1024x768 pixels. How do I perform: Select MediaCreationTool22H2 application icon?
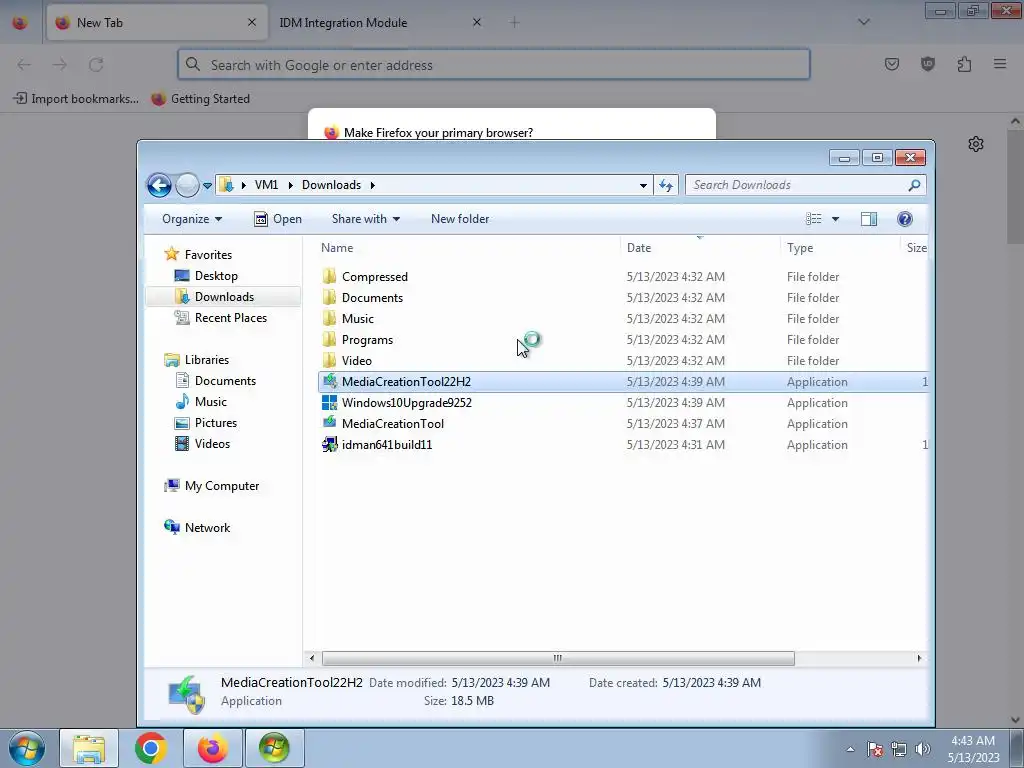click(x=330, y=381)
